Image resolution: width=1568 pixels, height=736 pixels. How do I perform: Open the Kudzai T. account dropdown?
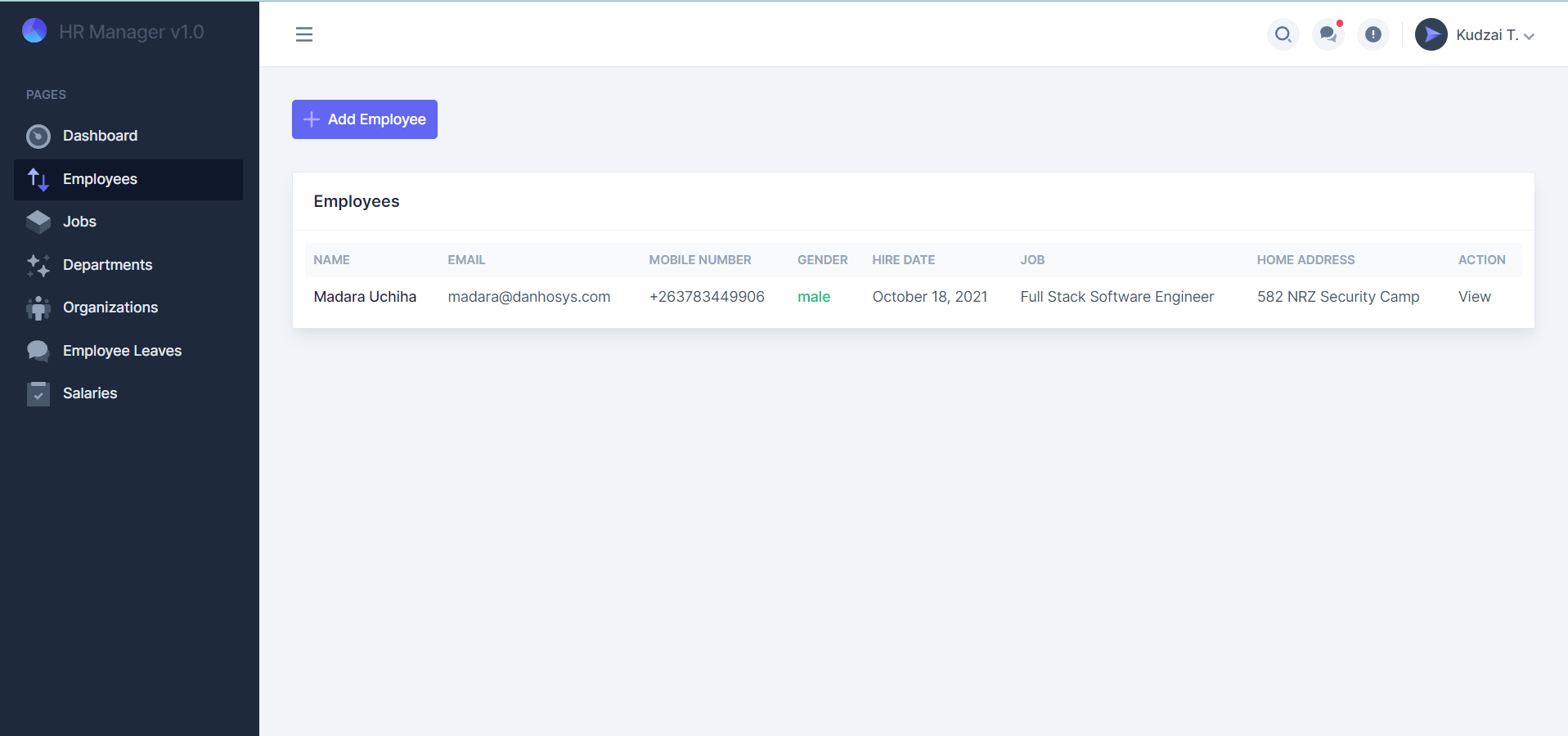point(1490,34)
